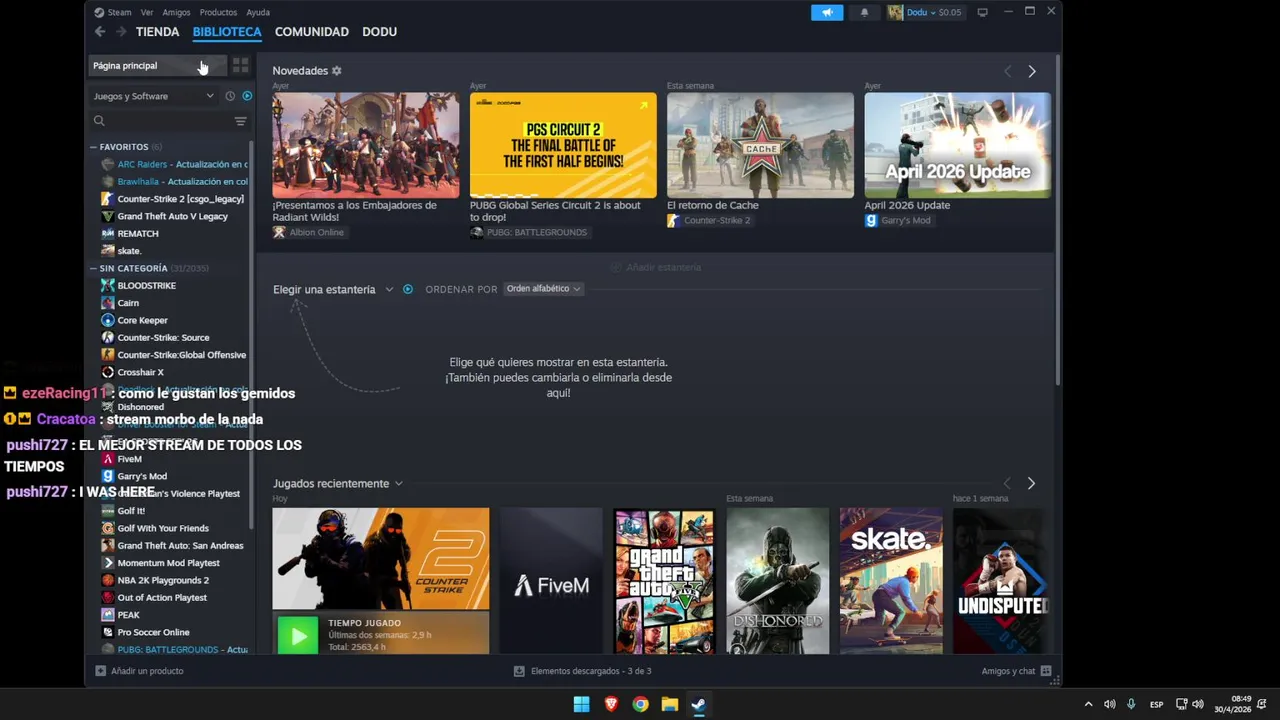1280x720 pixels.
Task: Open the Productos menu
Action: 218,12
